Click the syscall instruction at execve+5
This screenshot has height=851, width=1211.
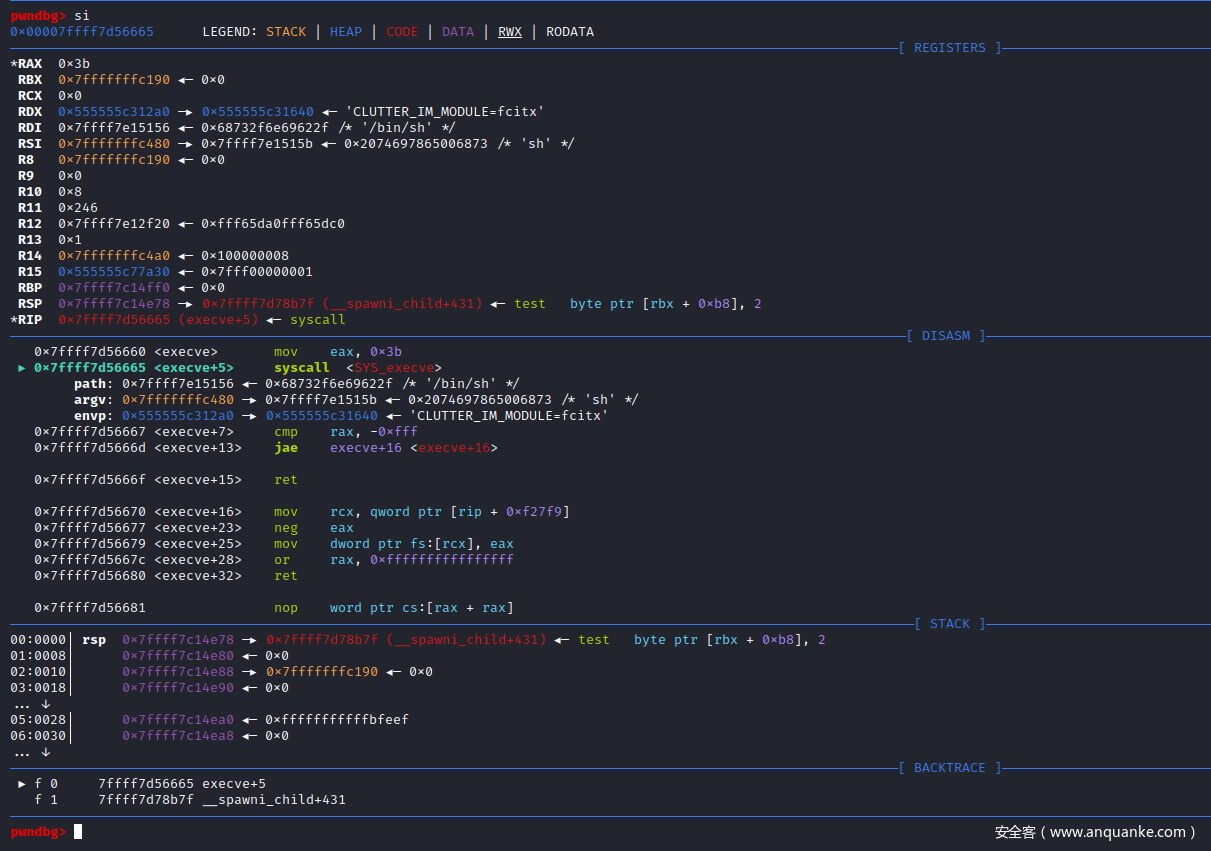pos(301,368)
